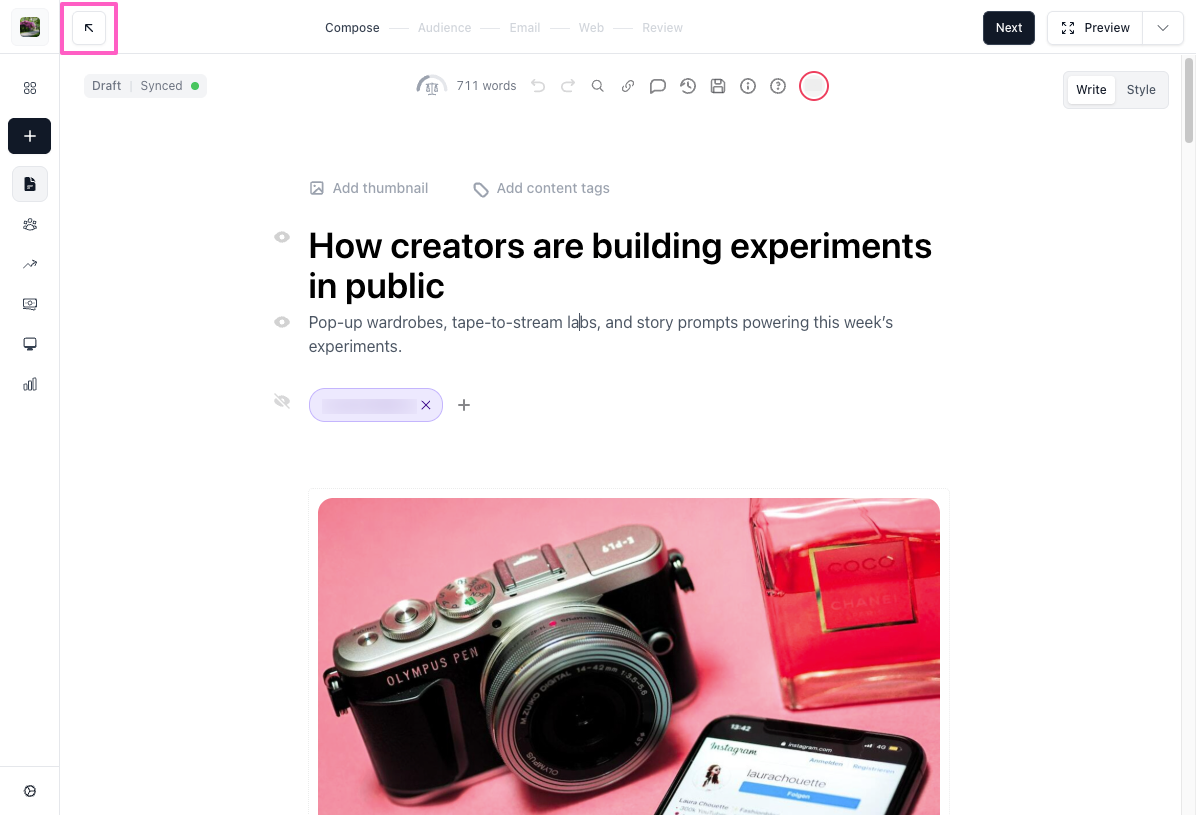Toggle title visibility eye icon
The height and width of the screenshot is (815, 1196).
(x=282, y=237)
